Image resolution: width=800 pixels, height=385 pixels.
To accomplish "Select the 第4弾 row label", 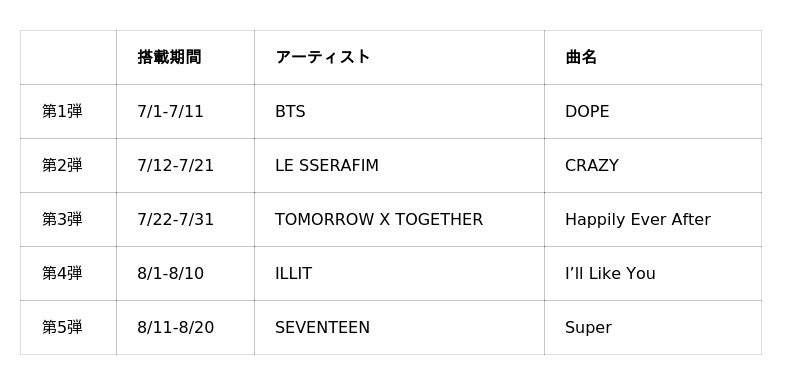I will pyautogui.click(x=62, y=273).
